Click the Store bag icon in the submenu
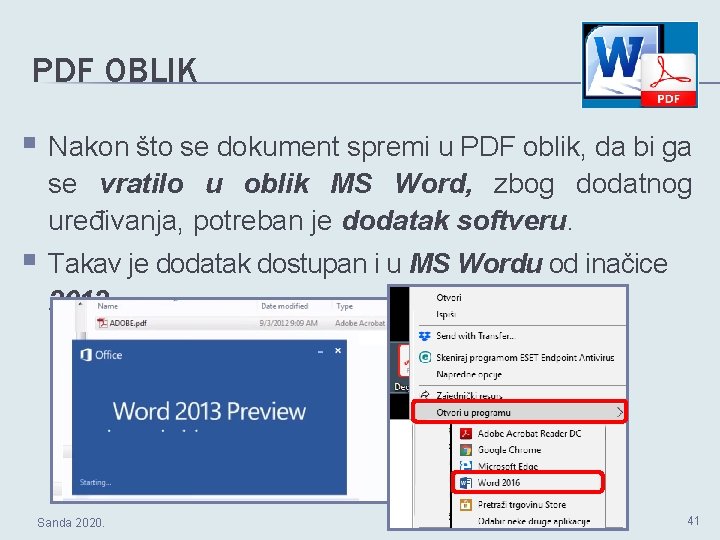The image size is (720, 540). pos(466,505)
